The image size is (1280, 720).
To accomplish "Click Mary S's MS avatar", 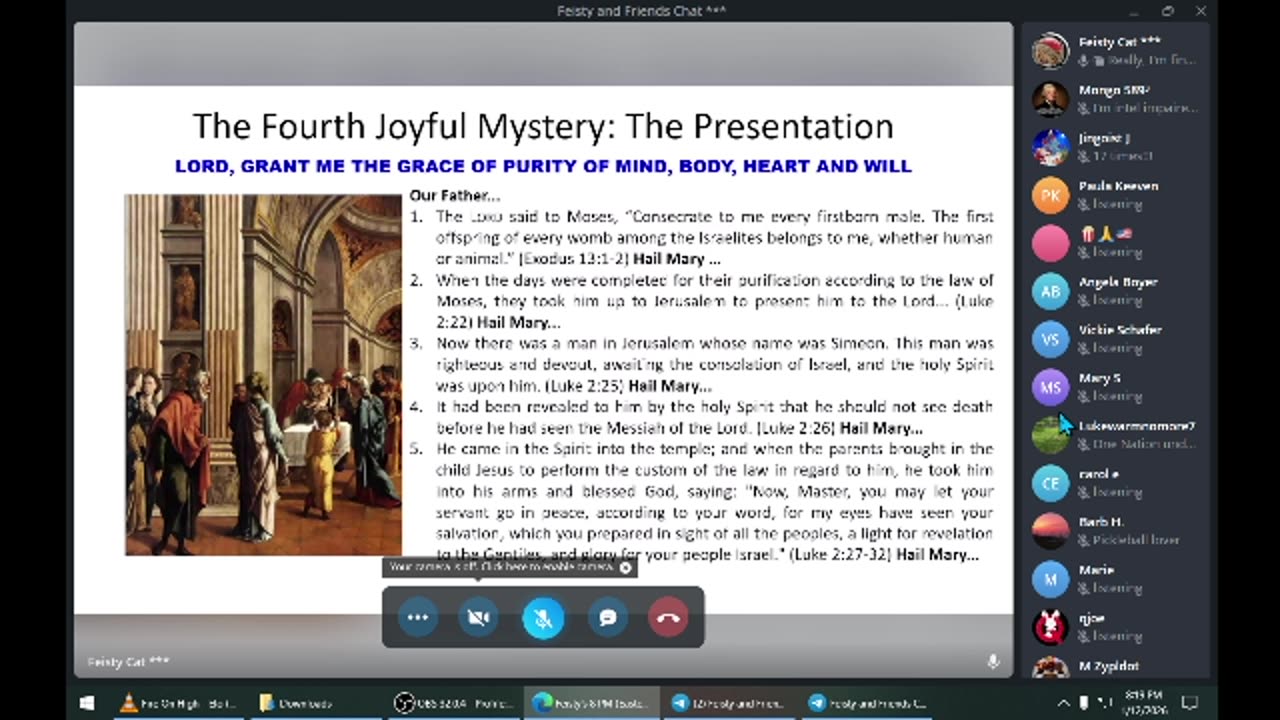I will pyautogui.click(x=1050, y=387).
